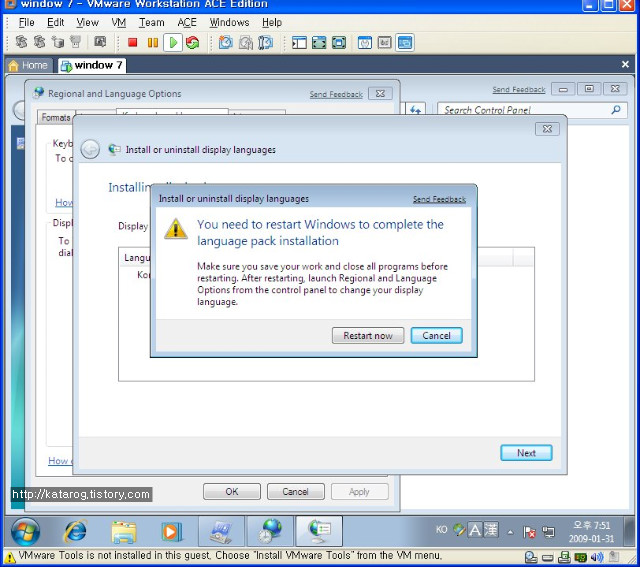Image resolution: width=640 pixels, height=567 pixels.
Task: Open Windows Media Player taskbar icon
Action: coord(171,532)
